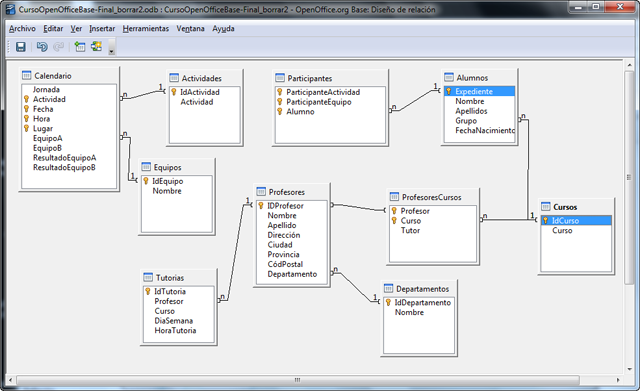Click the Save toolbar icon
Viewport: 640px width, 391px height.
(x=21, y=47)
